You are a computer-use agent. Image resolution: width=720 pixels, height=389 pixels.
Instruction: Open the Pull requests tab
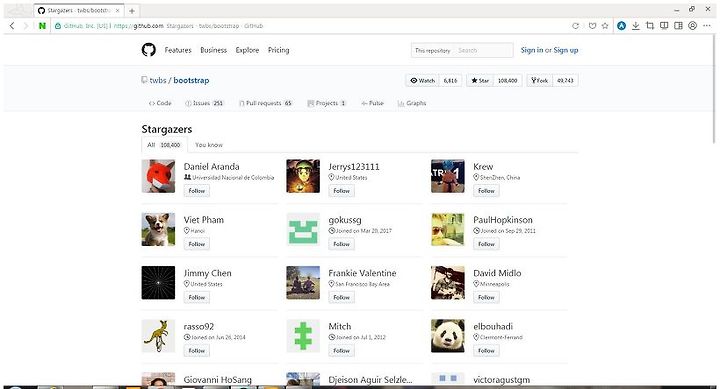pos(266,103)
